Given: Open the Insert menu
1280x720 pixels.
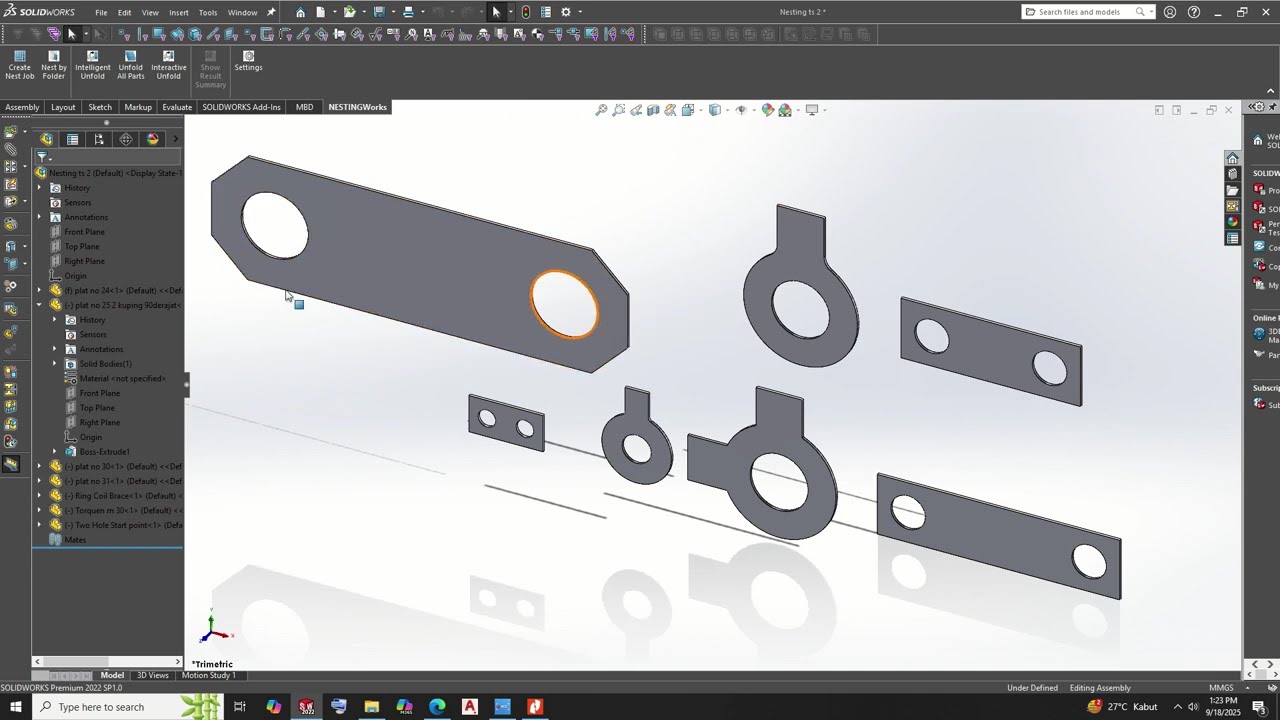Looking at the screenshot, I should 179,13.
